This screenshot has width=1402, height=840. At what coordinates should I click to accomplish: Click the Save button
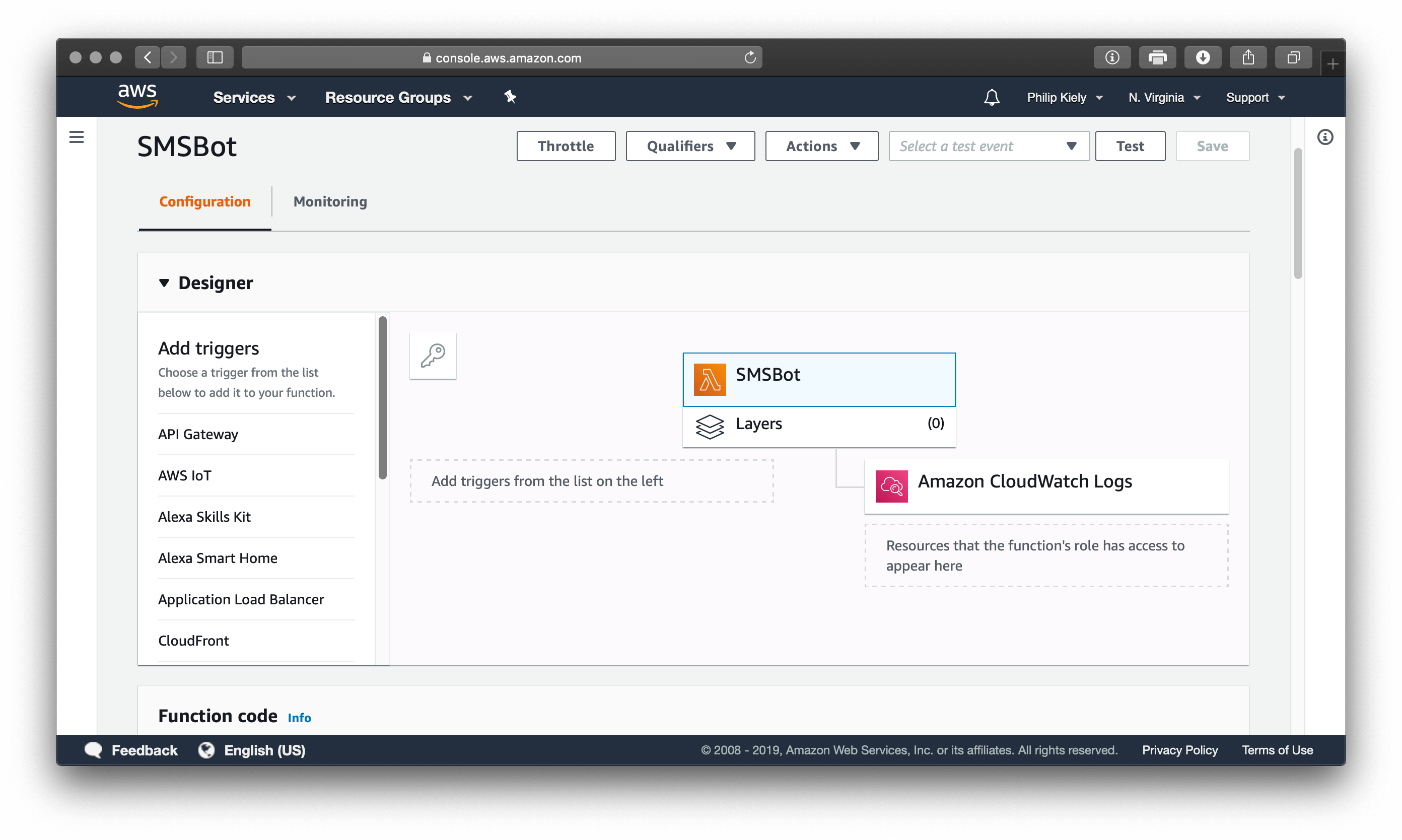coord(1212,146)
